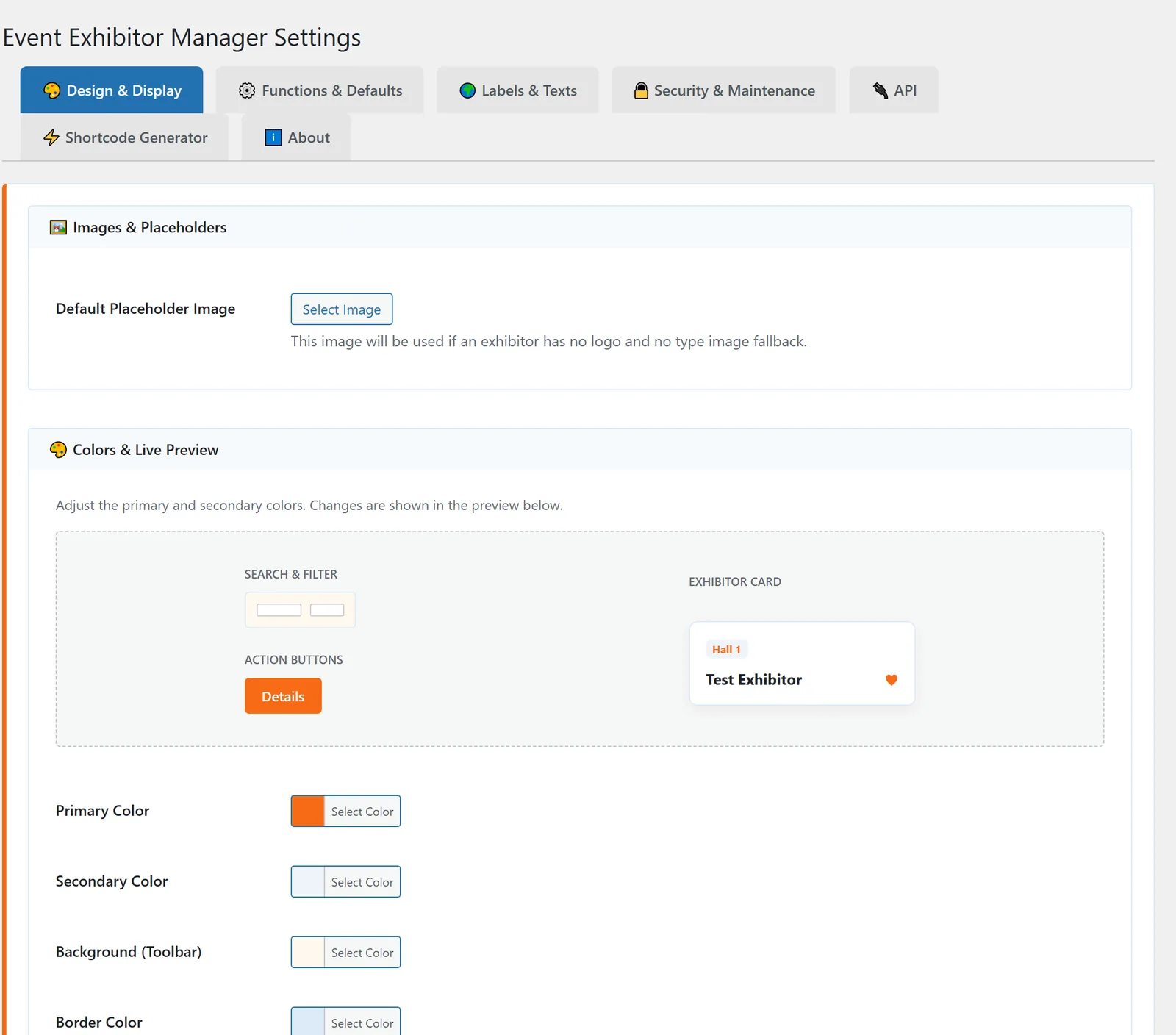Click the Images & Placeholders section header
Viewport: 1176px width, 1035px height.
point(580,227)
